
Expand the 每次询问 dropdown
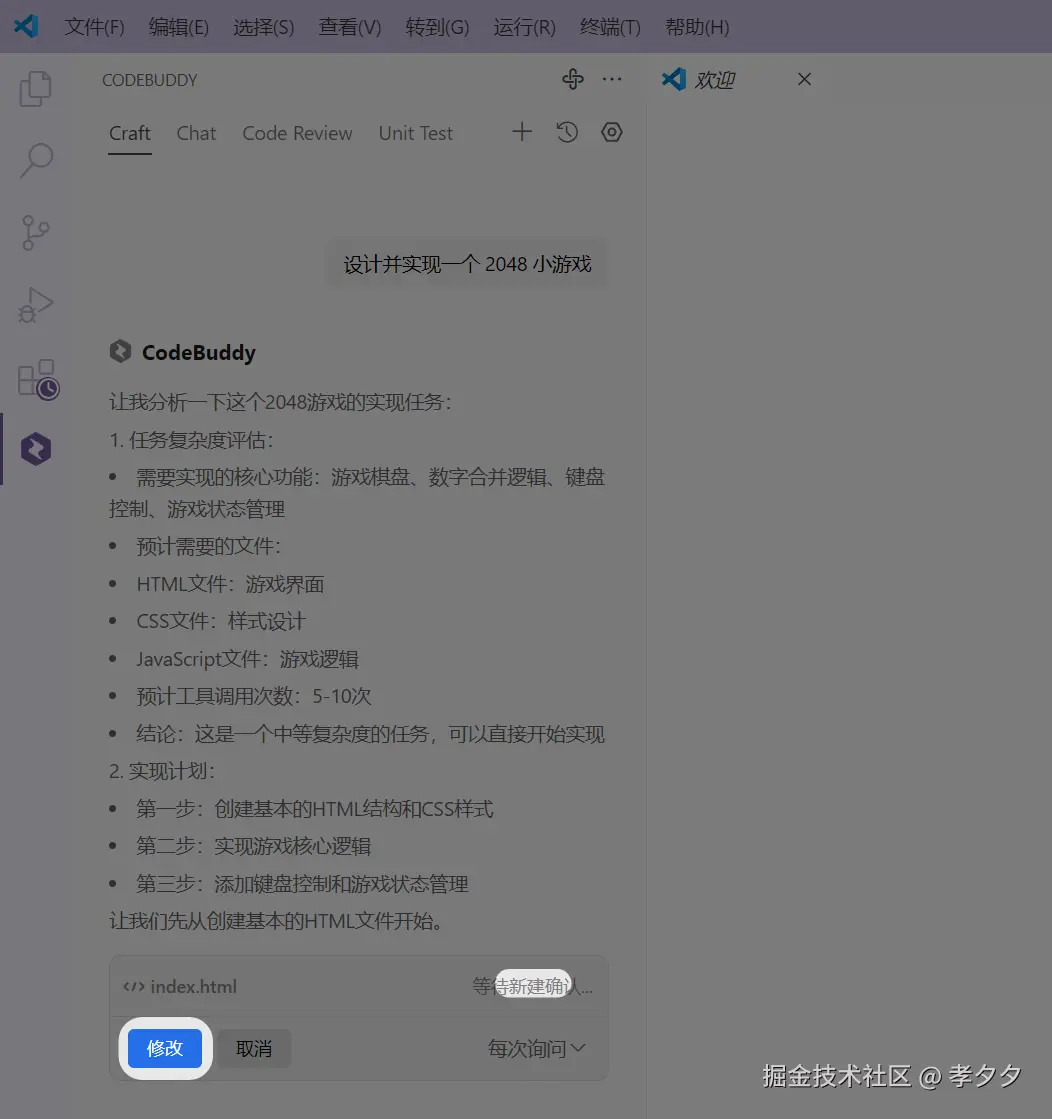click(536, 1048)
